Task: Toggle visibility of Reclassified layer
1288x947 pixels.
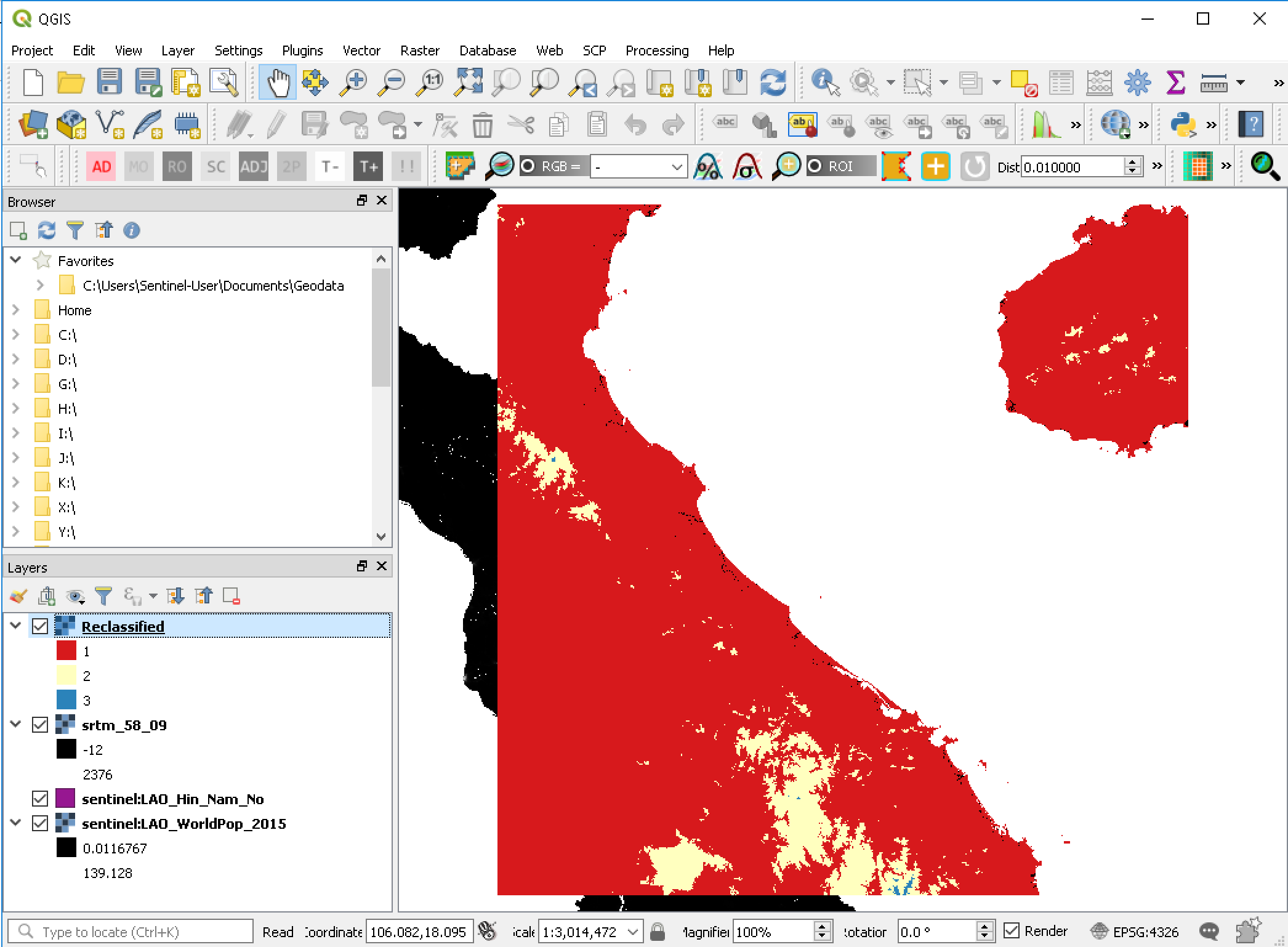Action: pos(40,626)
